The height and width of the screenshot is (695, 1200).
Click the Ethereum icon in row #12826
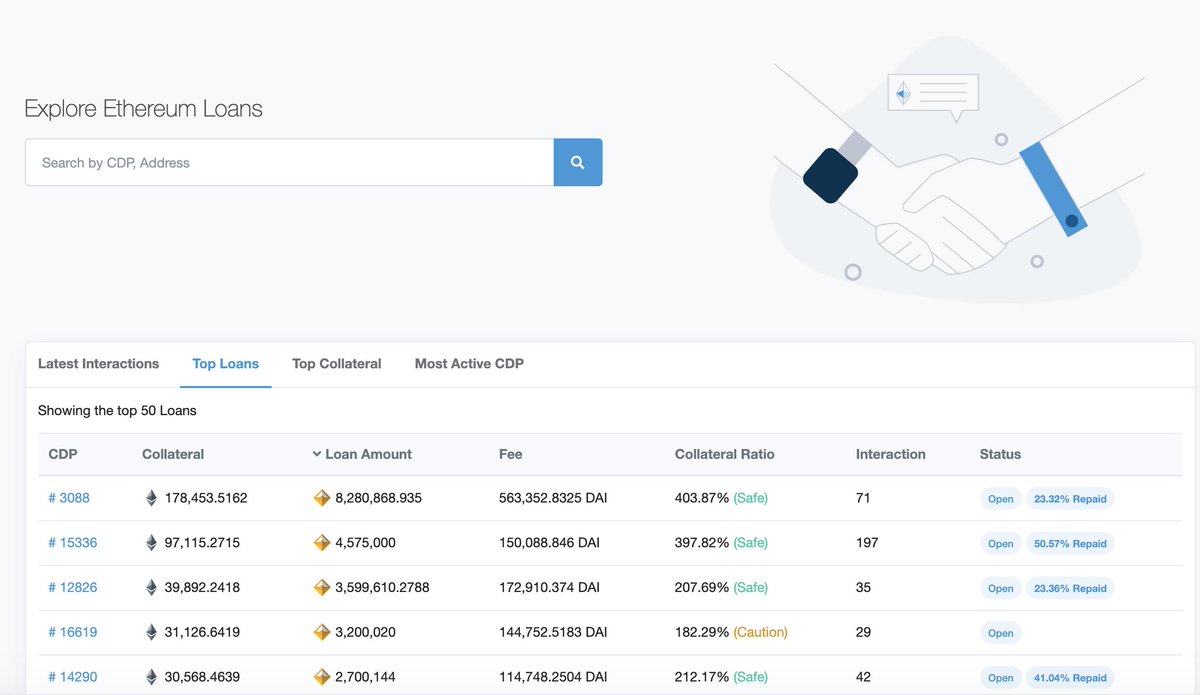[x=152, y=587]
